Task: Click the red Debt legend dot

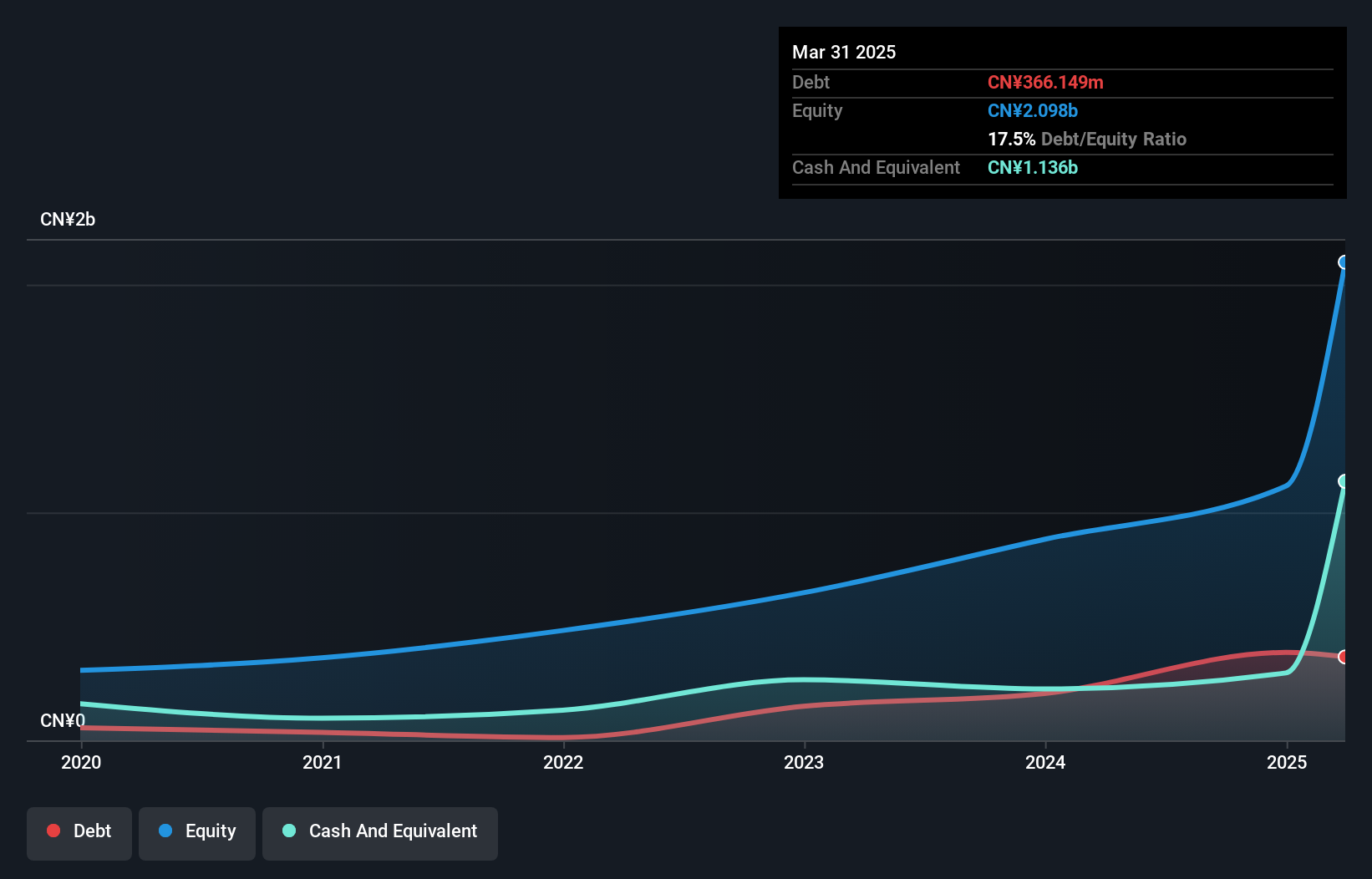Action: 53,831
